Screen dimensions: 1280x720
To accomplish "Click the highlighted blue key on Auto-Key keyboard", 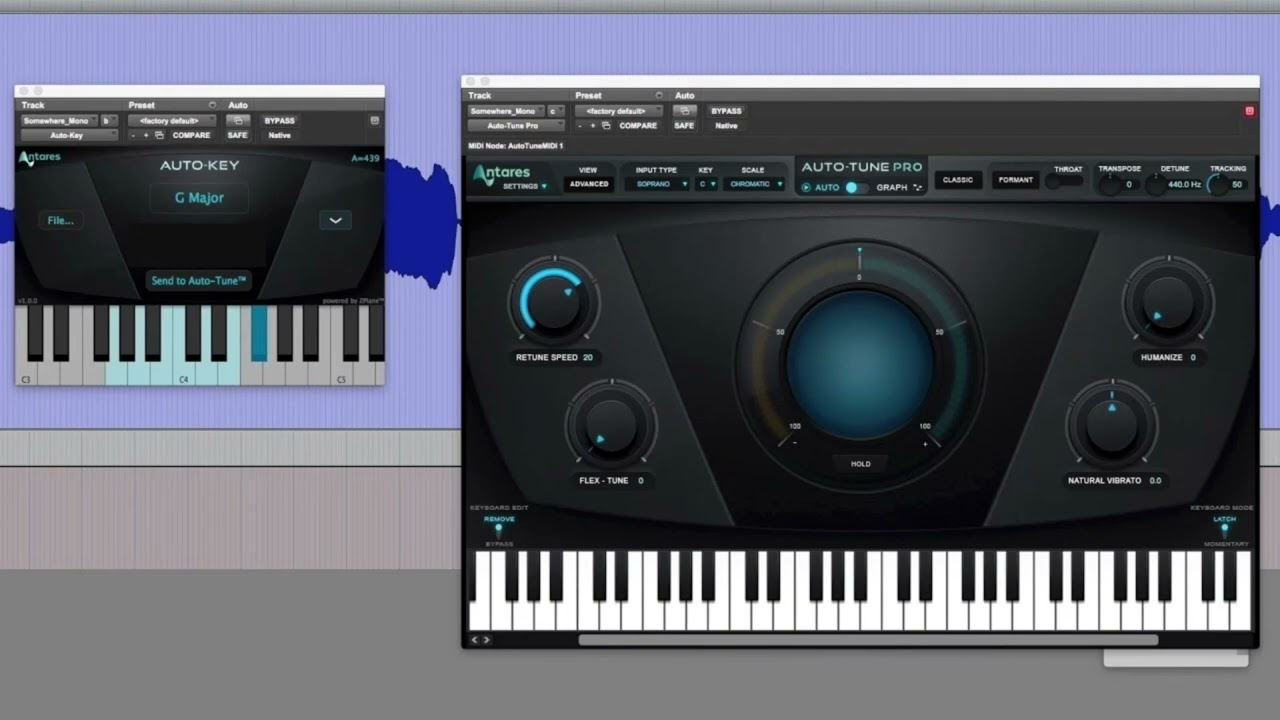I will 259,332.
